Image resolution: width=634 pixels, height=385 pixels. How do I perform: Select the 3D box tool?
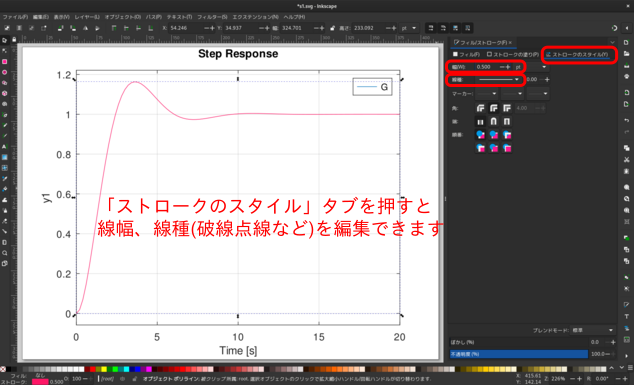[4, 93]
